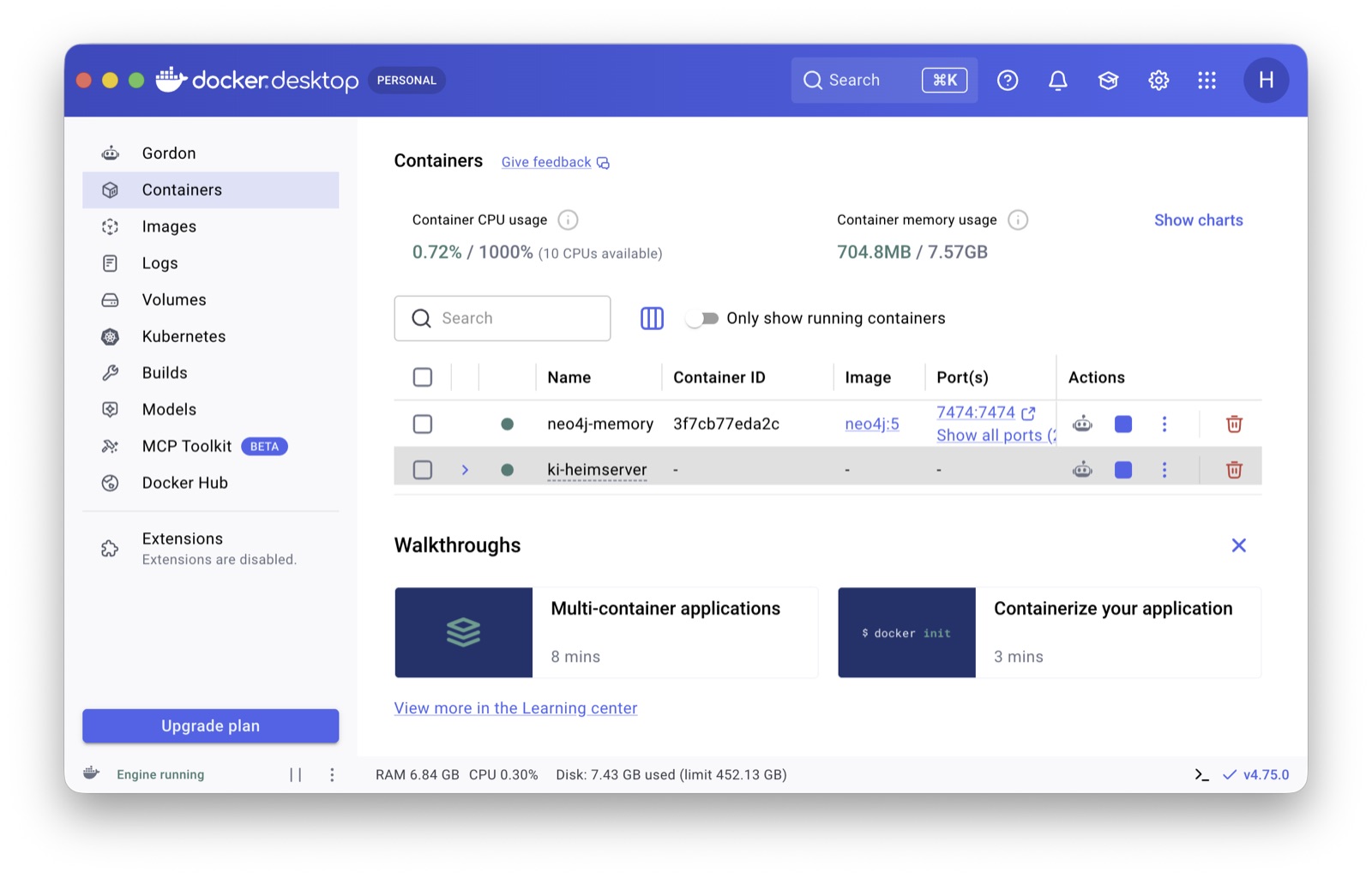This screenshot has width=1372, height=878.
Task: Open Docker Hub in the sidebar
Action: point(211,483)
